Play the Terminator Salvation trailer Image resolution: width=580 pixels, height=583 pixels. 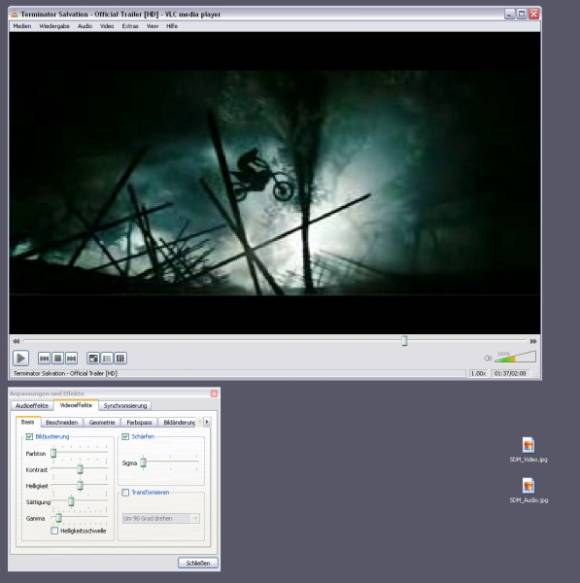(21, 358)
